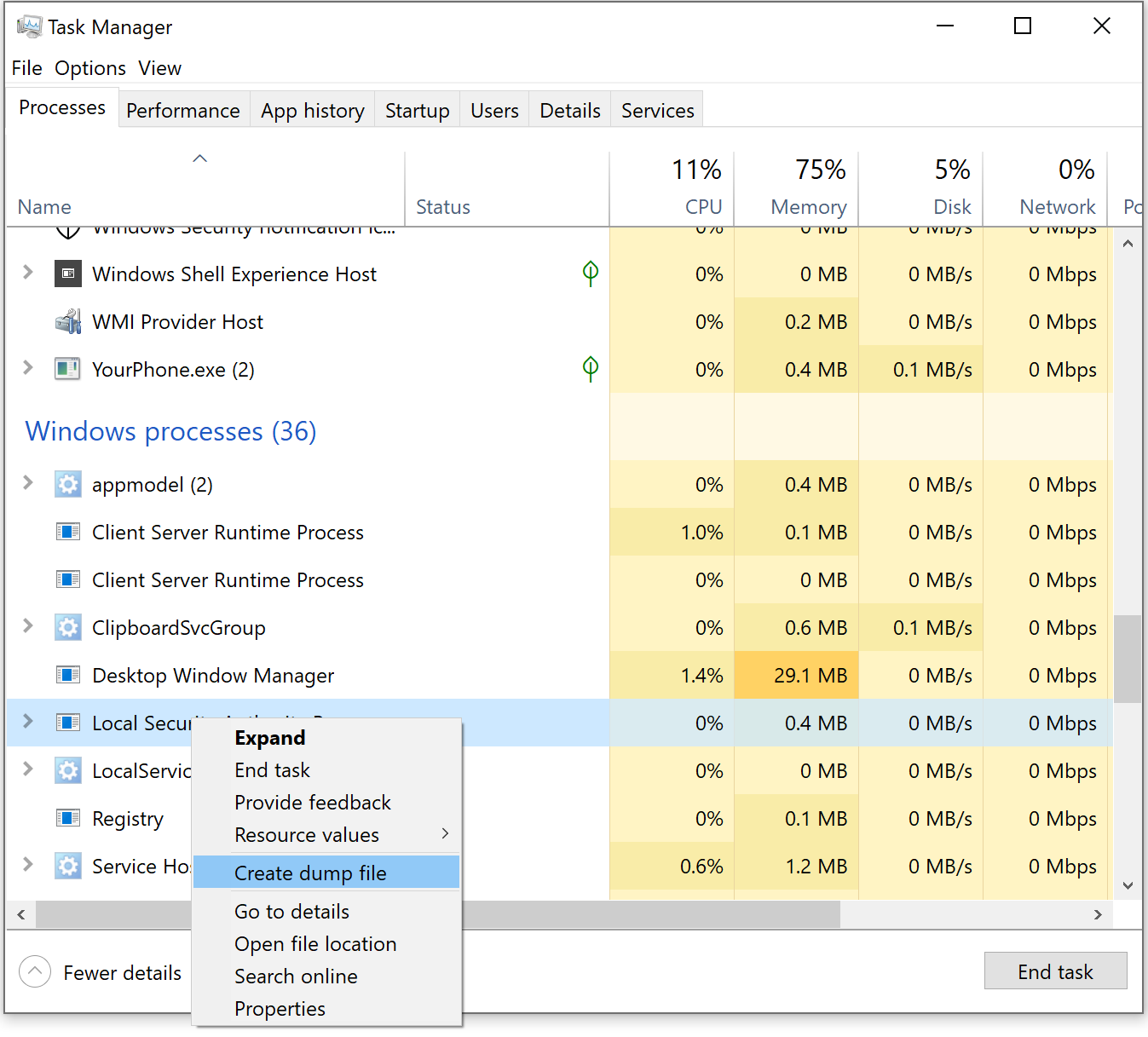Choose Create dump file from context menu
Image resolution: width=1148 pixels, height=1037 pixels.
[310, 873]
